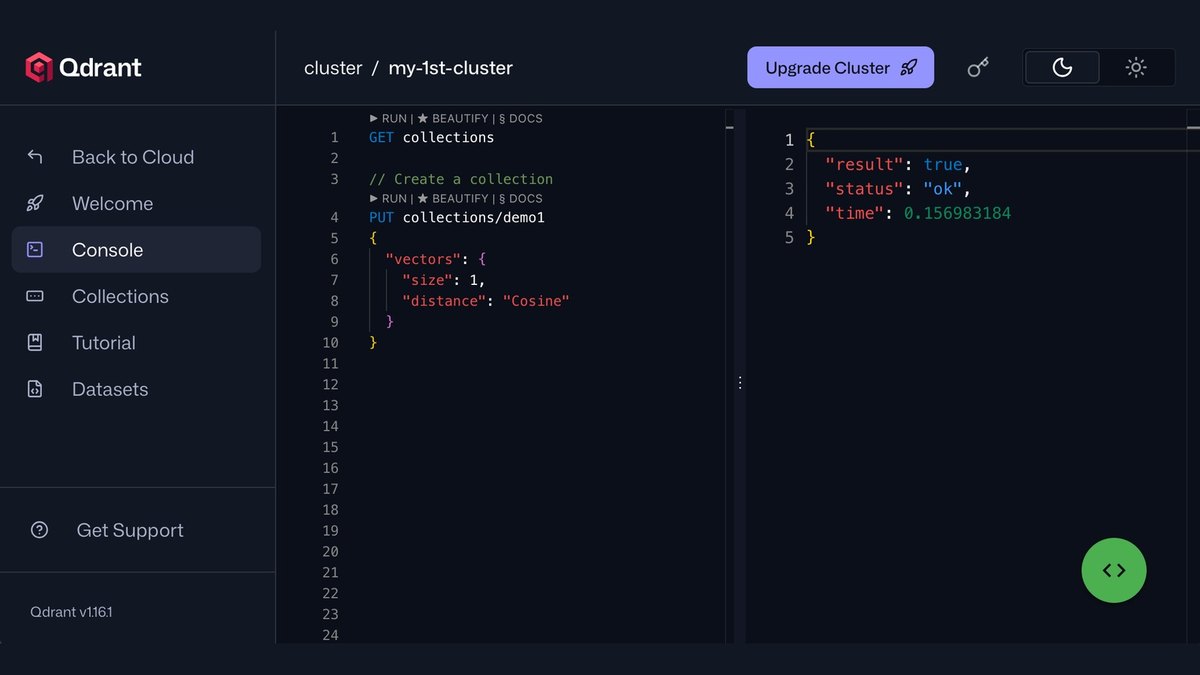Open the Collections menu item
The height and width of the screenshot is (675, 1200).
click(x=136, y=296)
